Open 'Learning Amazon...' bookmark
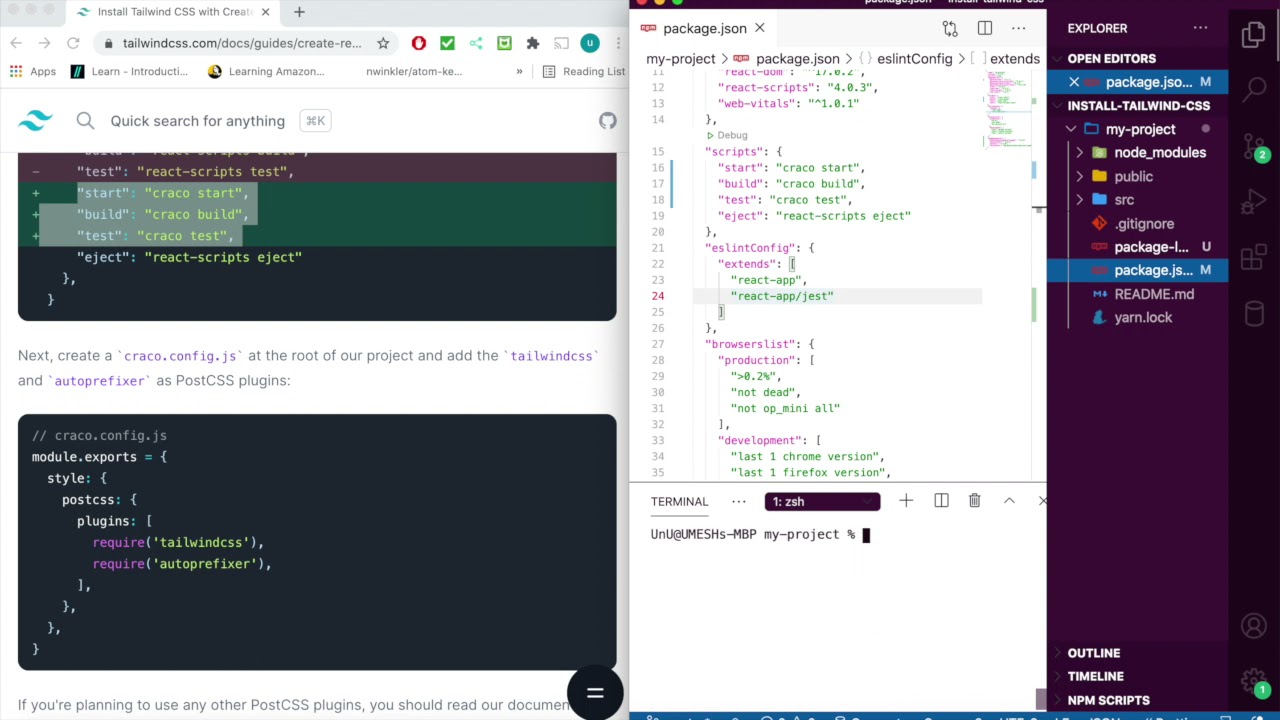 [266, 71]
